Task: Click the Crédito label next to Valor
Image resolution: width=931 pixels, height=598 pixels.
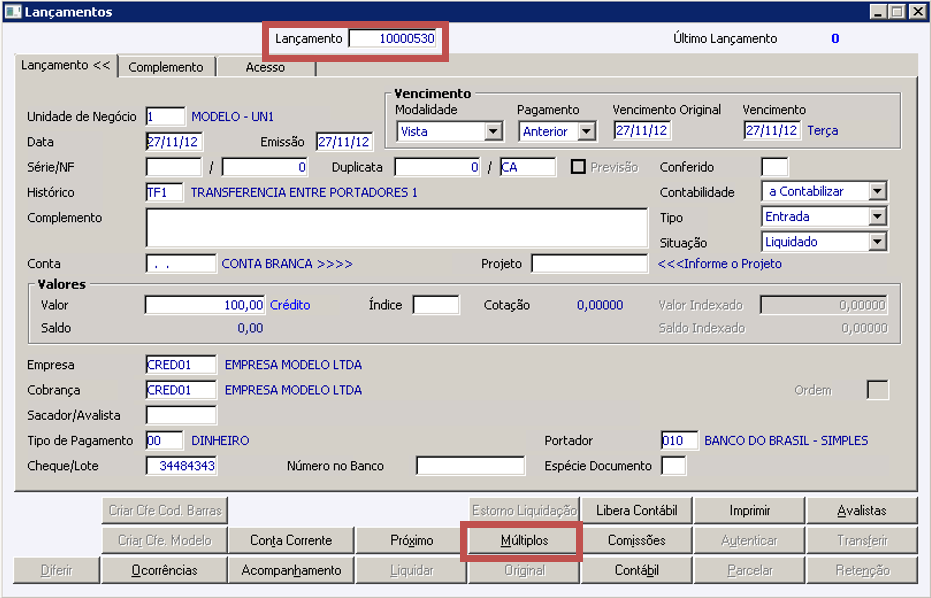Action: (290, 305)
